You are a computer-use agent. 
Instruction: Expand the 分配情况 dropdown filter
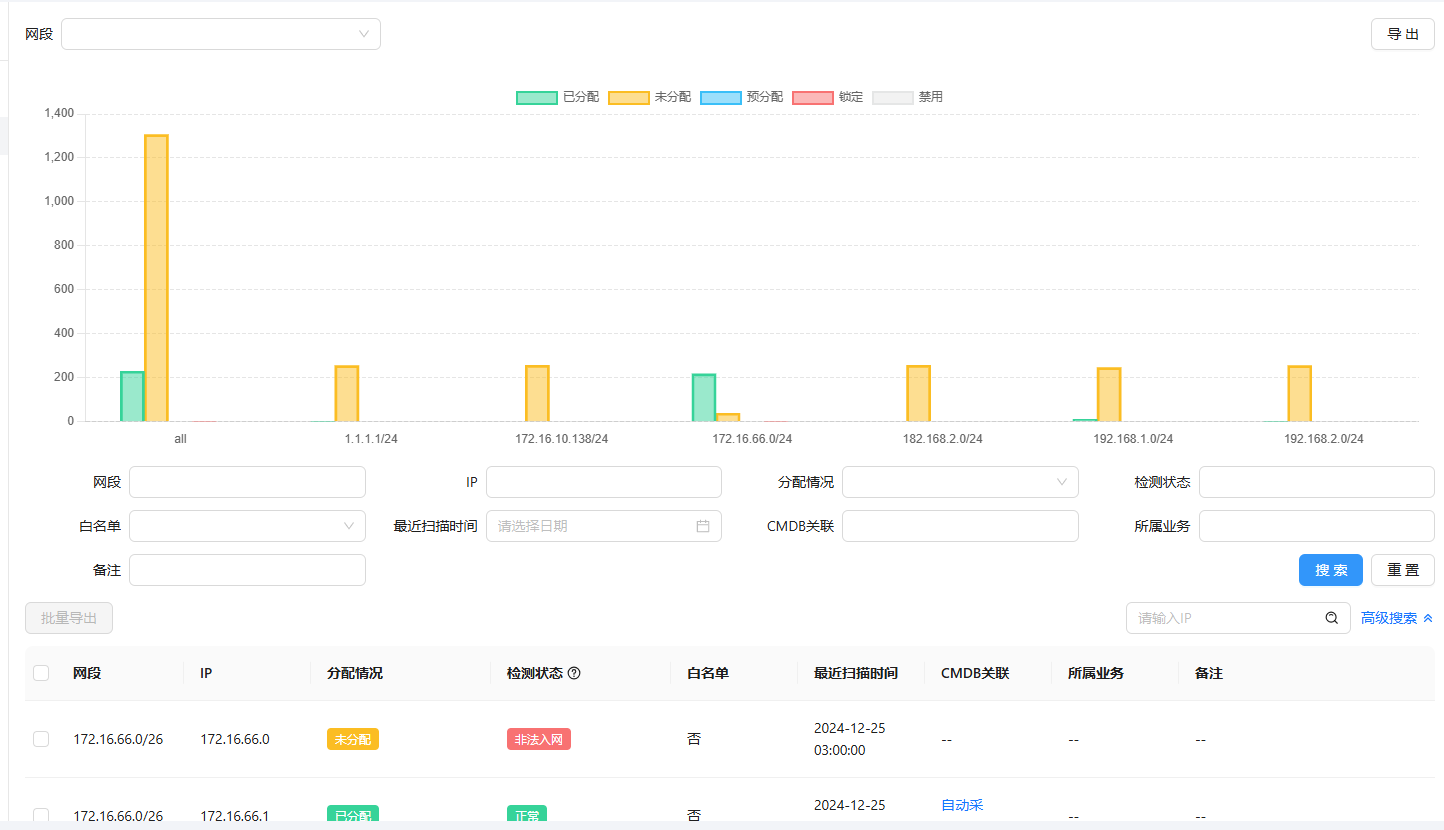coord(960,482)
